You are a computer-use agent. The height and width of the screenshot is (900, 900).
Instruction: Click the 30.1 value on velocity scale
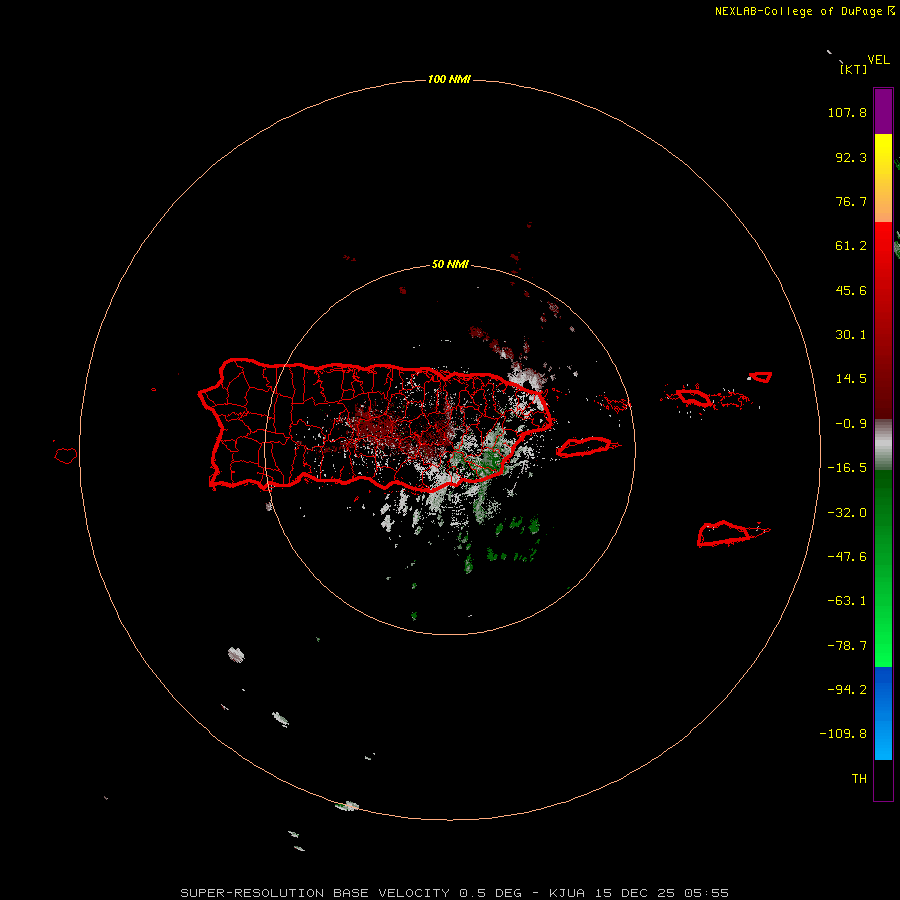[x=851, y=335]
